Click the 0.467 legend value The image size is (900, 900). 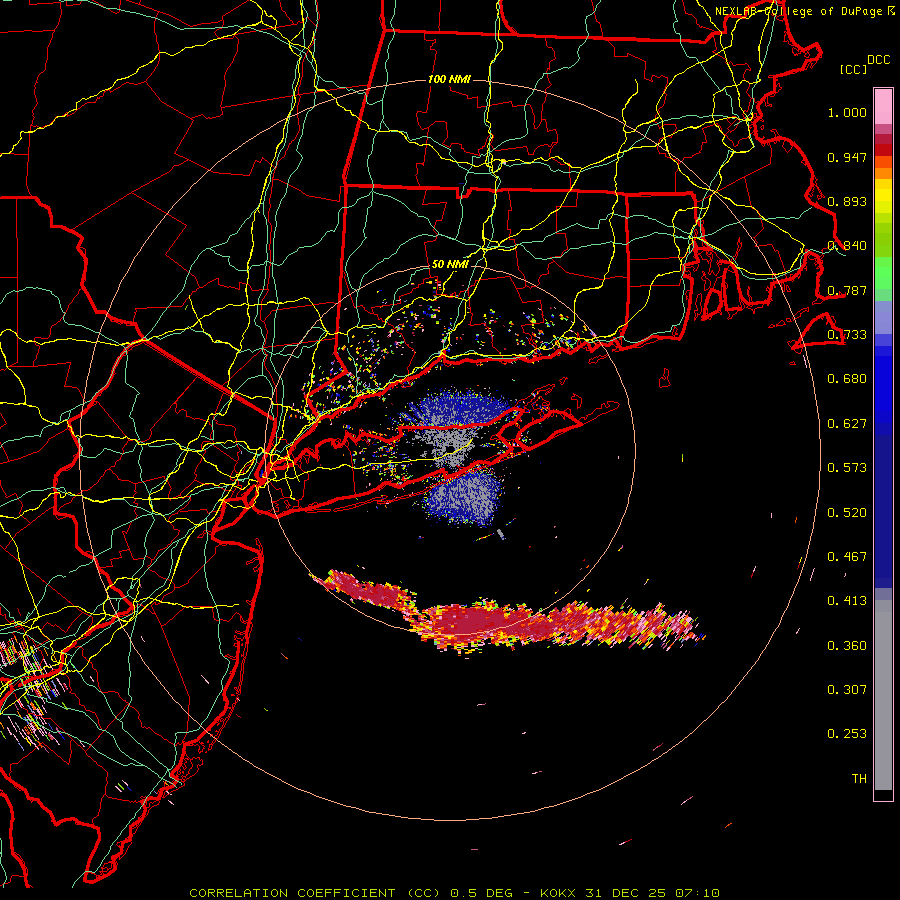pyautogui.click(x=847, y=557)
